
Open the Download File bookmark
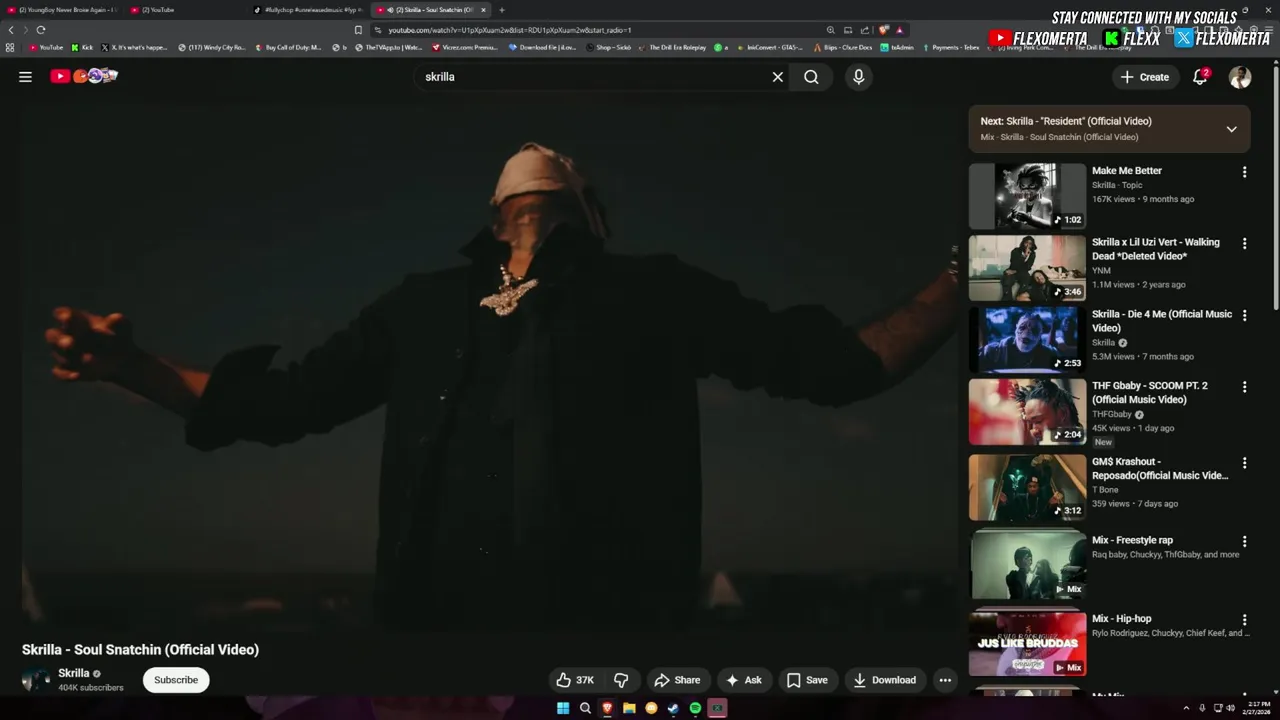click(543, 47)
